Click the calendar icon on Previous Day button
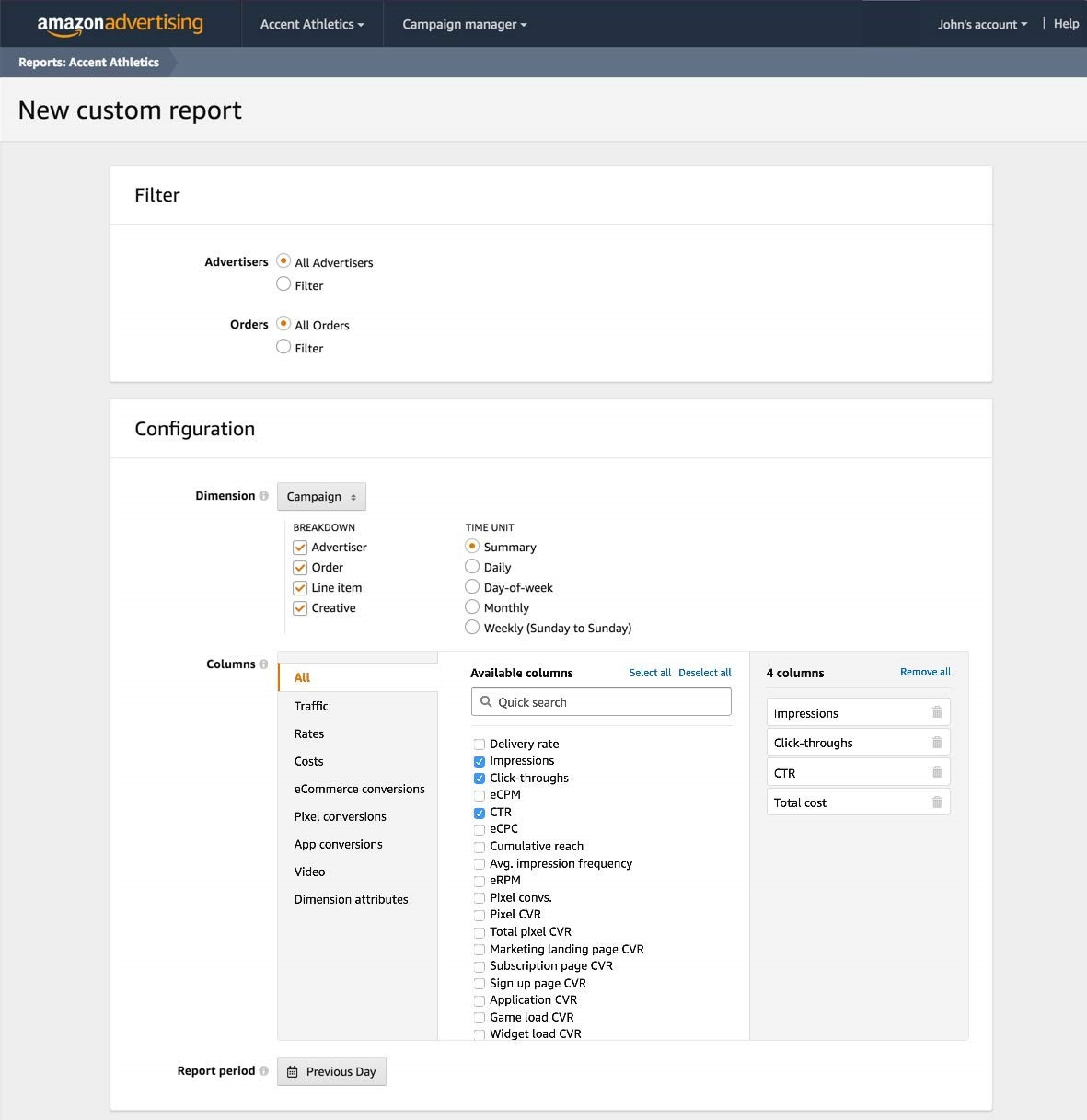 click(x=293, y=1072)
